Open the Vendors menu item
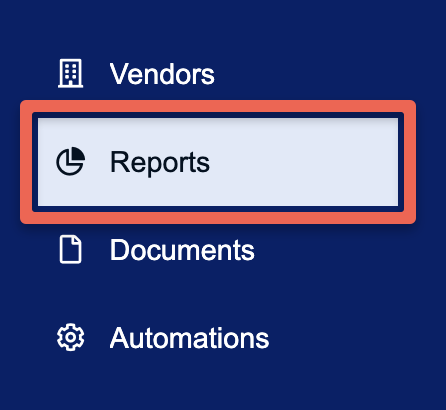 (218, 73)
